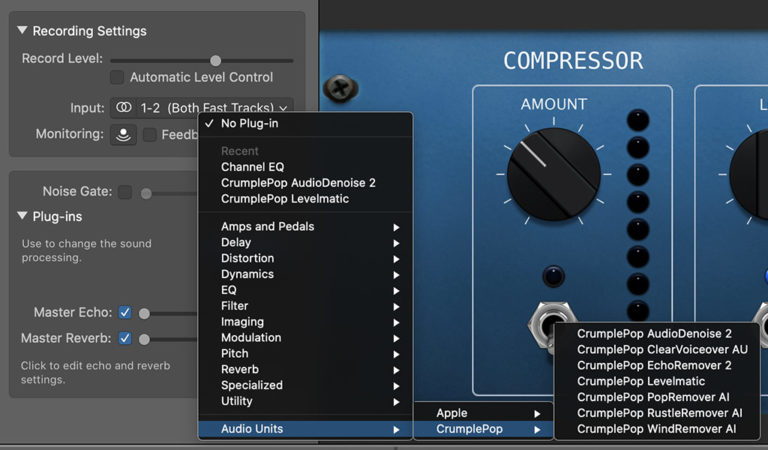The height and width of the screenshot is (450, 768).
Task: Choose CrumplePop WindRemover AI
Action: point(657,429)
